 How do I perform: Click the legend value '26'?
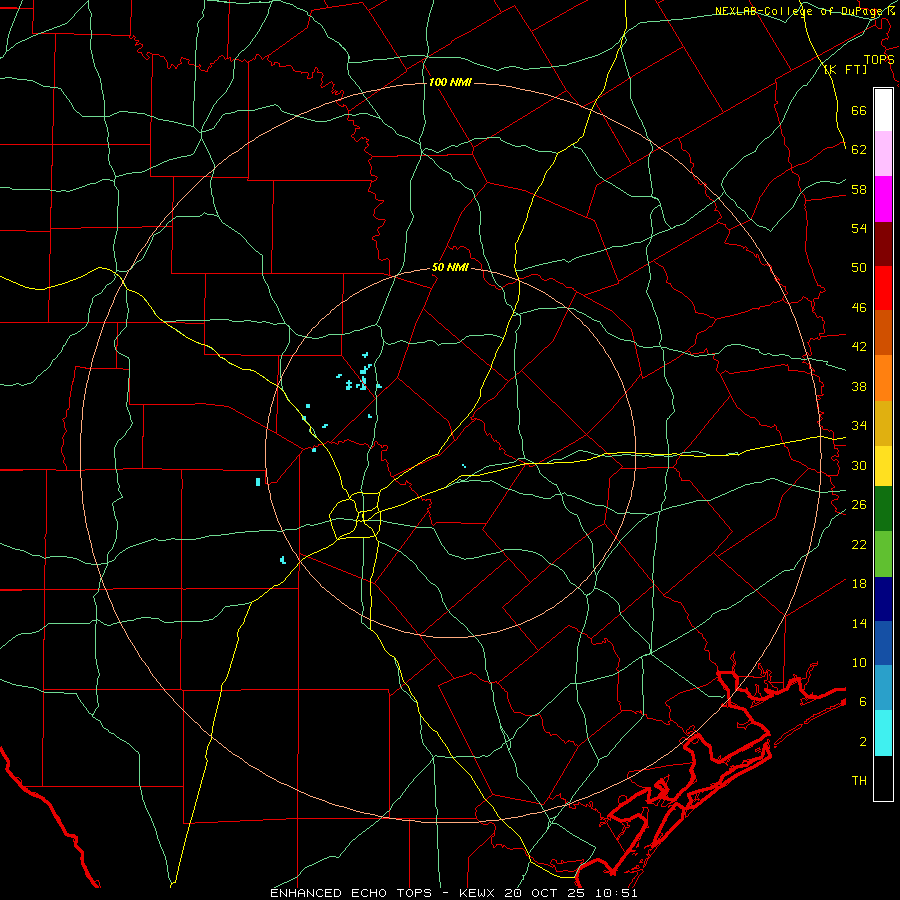(x=859, y=505)
